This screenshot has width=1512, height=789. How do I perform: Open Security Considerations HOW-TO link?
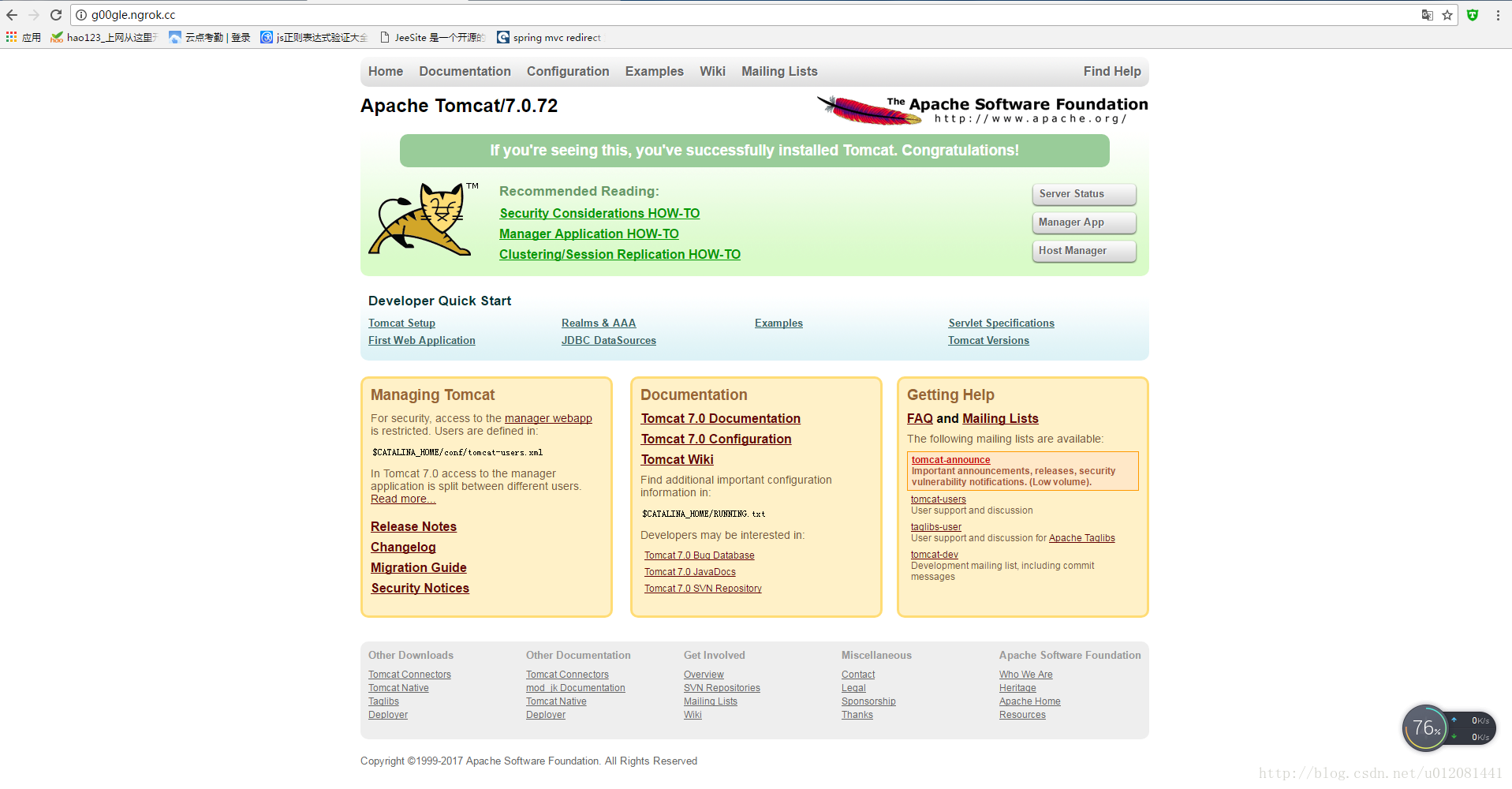click(x=599, y=213)
